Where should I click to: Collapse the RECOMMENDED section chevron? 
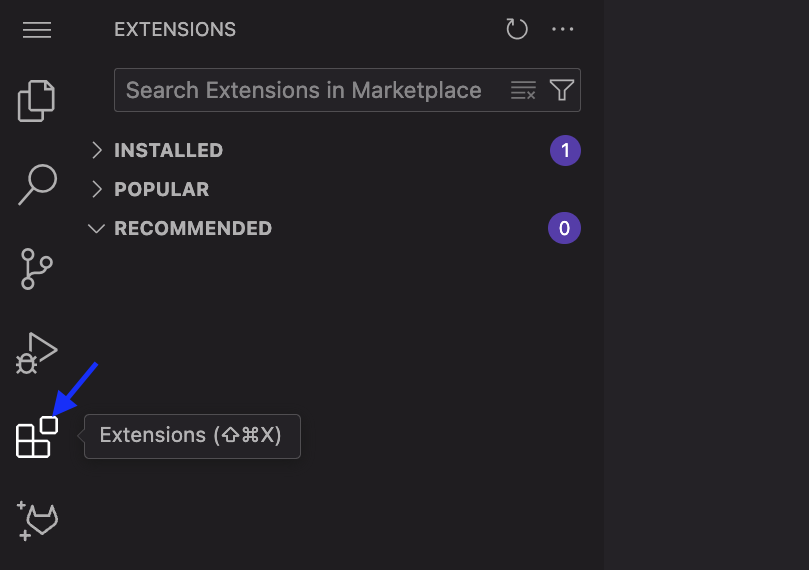click(x=97, y=228)
